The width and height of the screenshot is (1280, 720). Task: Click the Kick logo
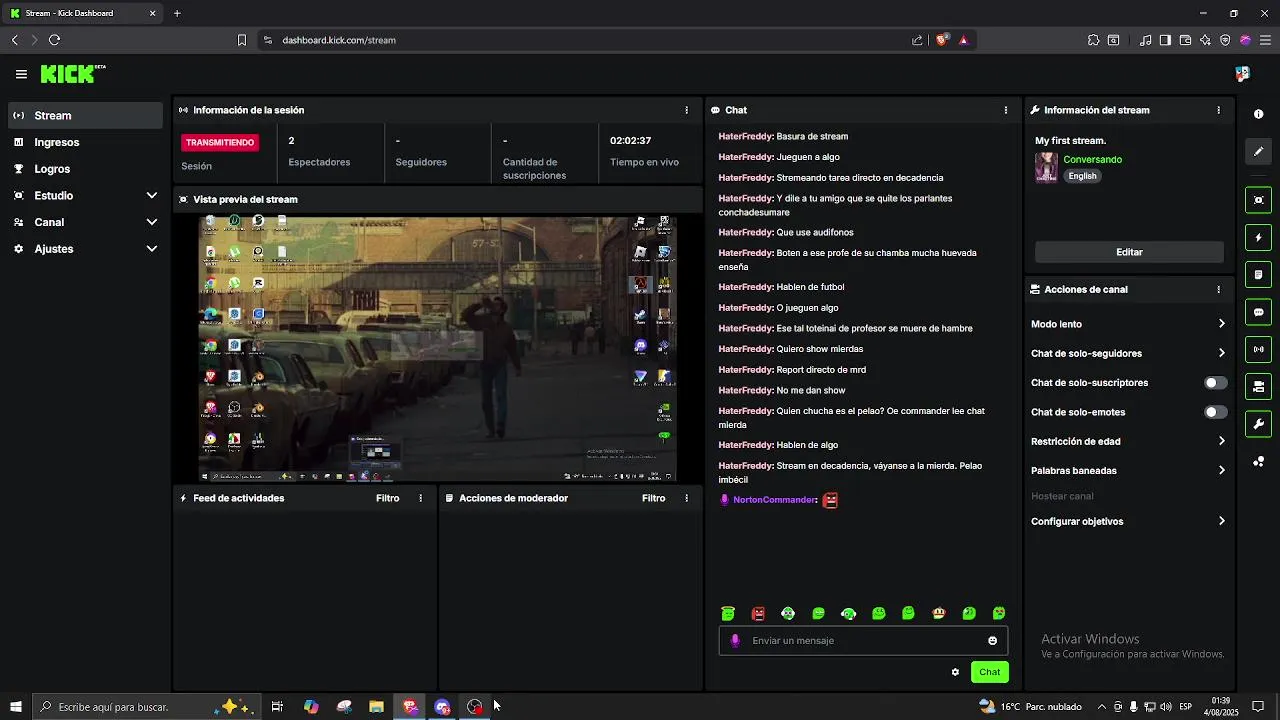(x=72, y=74)
